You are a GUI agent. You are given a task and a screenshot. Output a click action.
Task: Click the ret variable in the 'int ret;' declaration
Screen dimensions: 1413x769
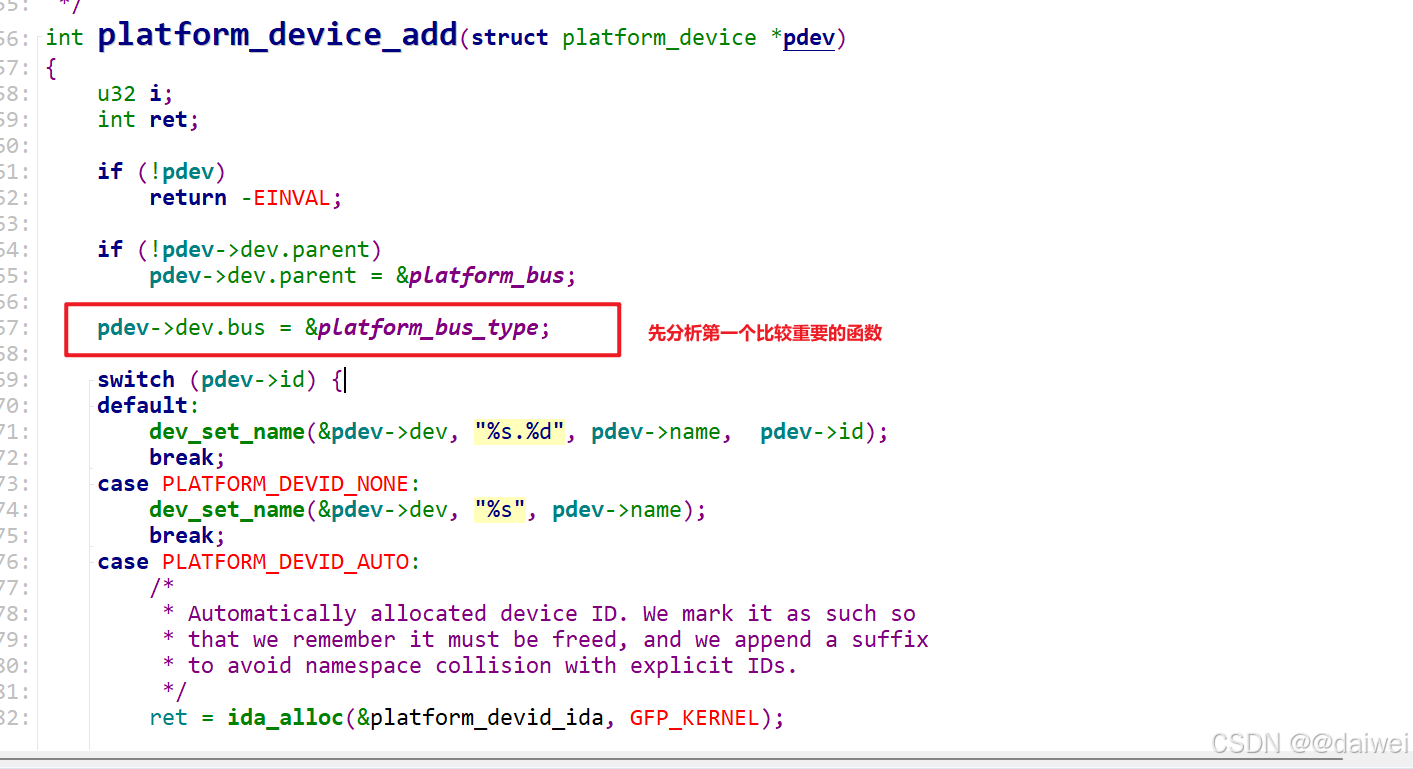168,120
